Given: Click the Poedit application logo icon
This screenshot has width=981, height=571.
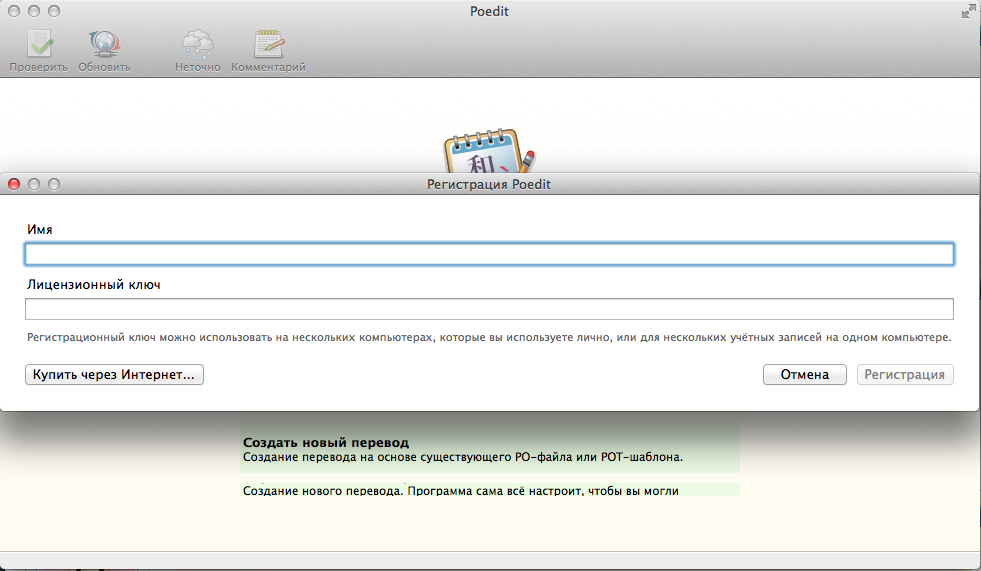Looking at the screenshot, I should tap(489, 151).
